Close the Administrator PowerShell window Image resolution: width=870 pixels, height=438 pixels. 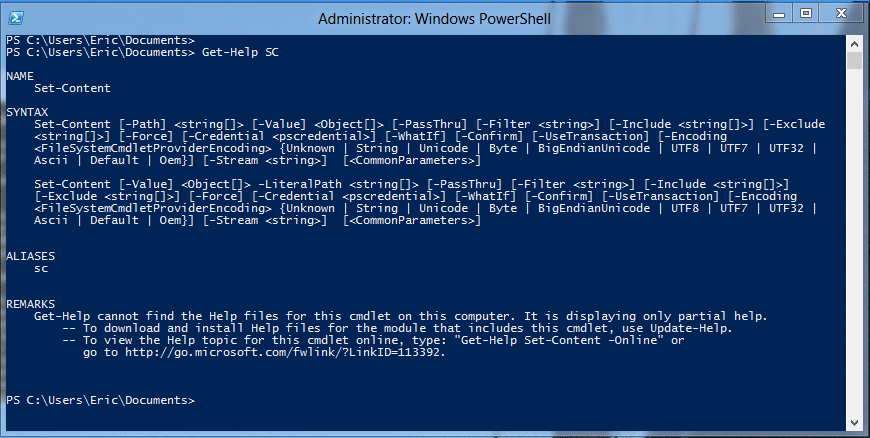point(842,13)
